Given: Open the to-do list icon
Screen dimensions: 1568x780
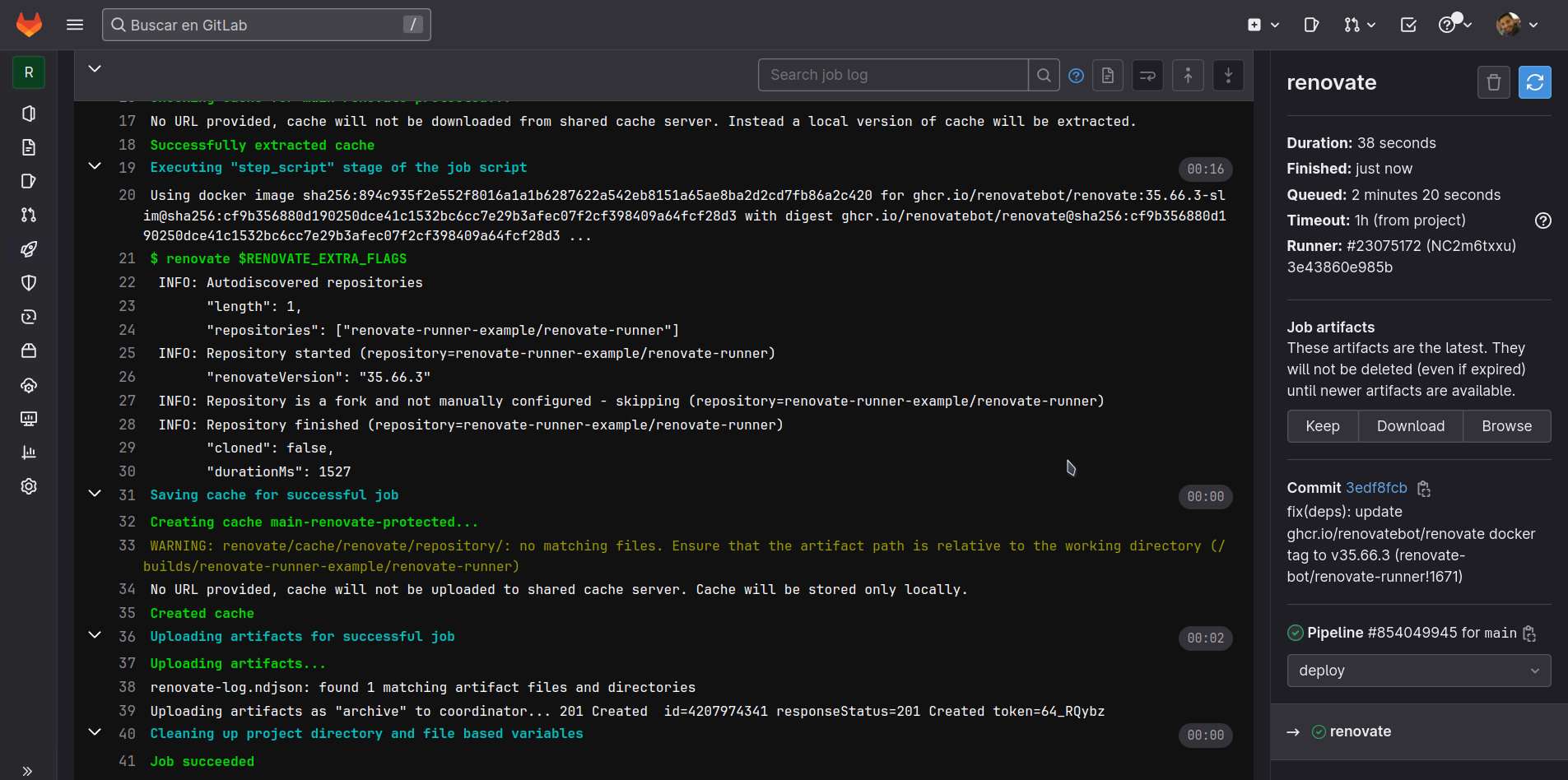Looking at the screenshot, I should pyautogui.click(x=1408, y=26).
